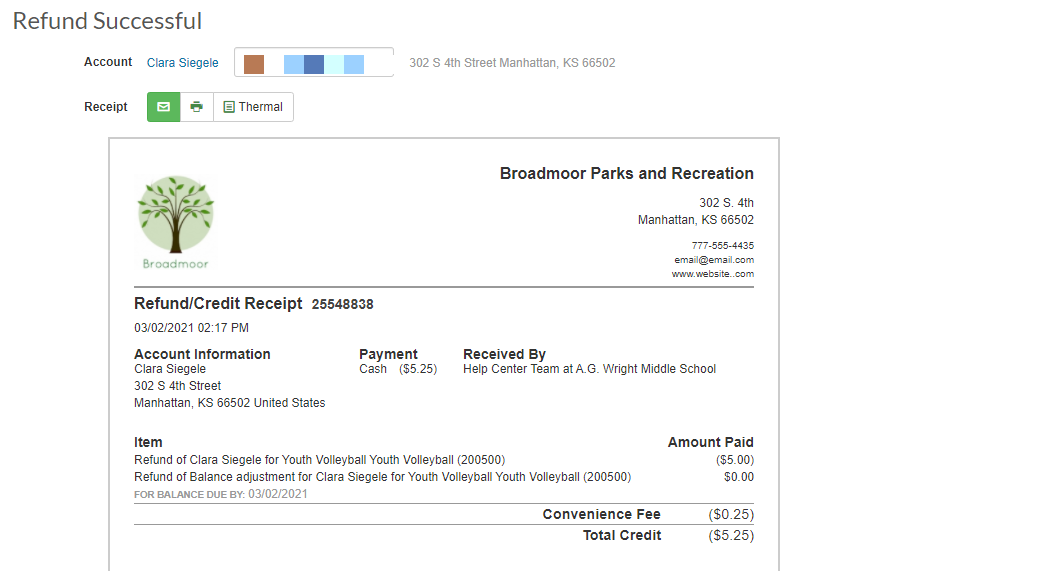
Task: Click the balance due by date 03/02/2021
Action: (277, 494)
